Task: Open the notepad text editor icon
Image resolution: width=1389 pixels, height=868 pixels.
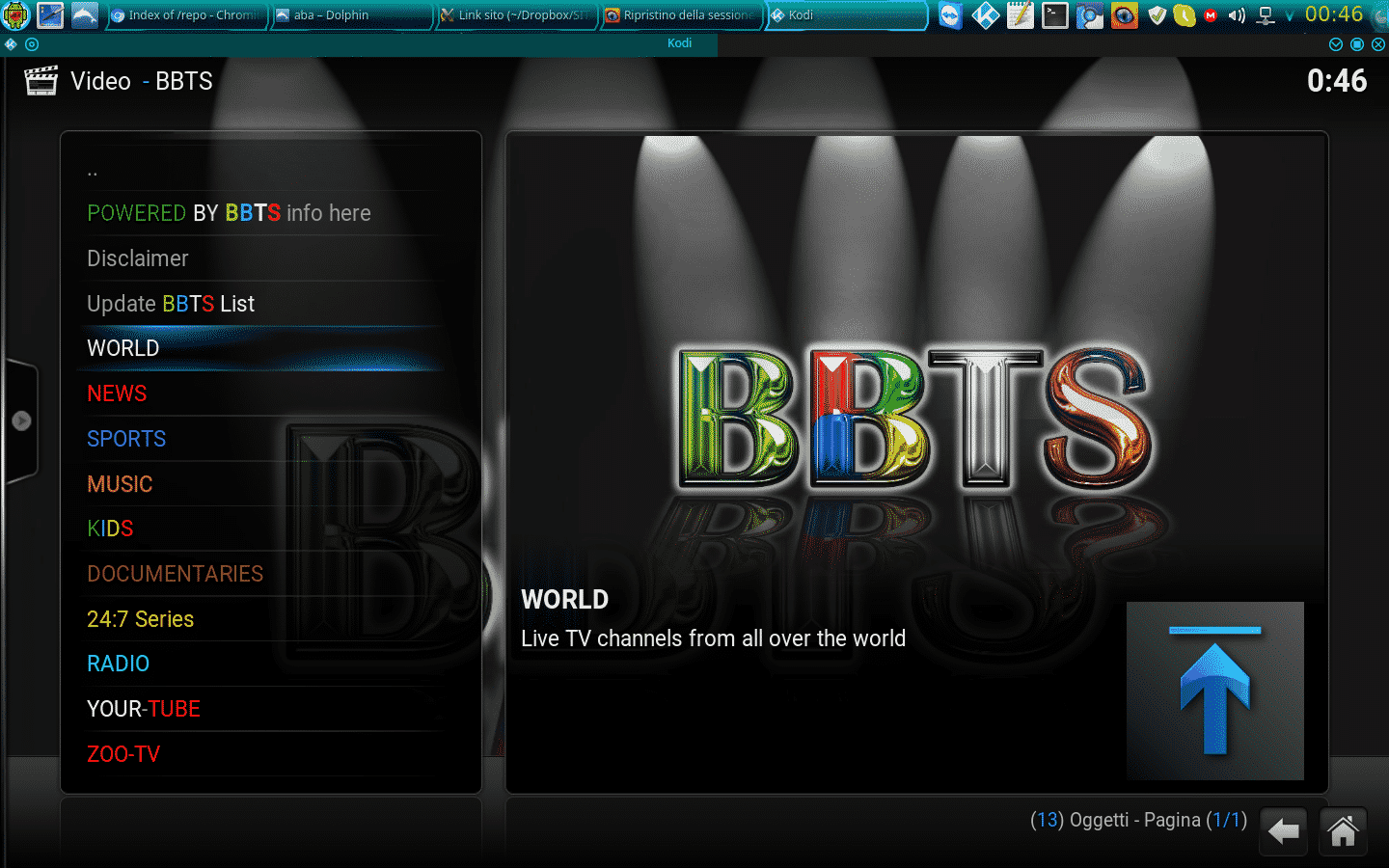Action: pos(1020,15)
